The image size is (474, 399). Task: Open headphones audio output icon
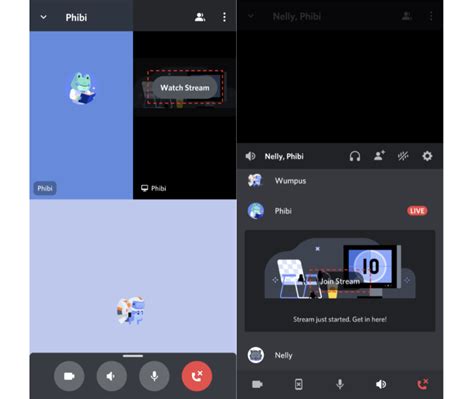point(355,156)
